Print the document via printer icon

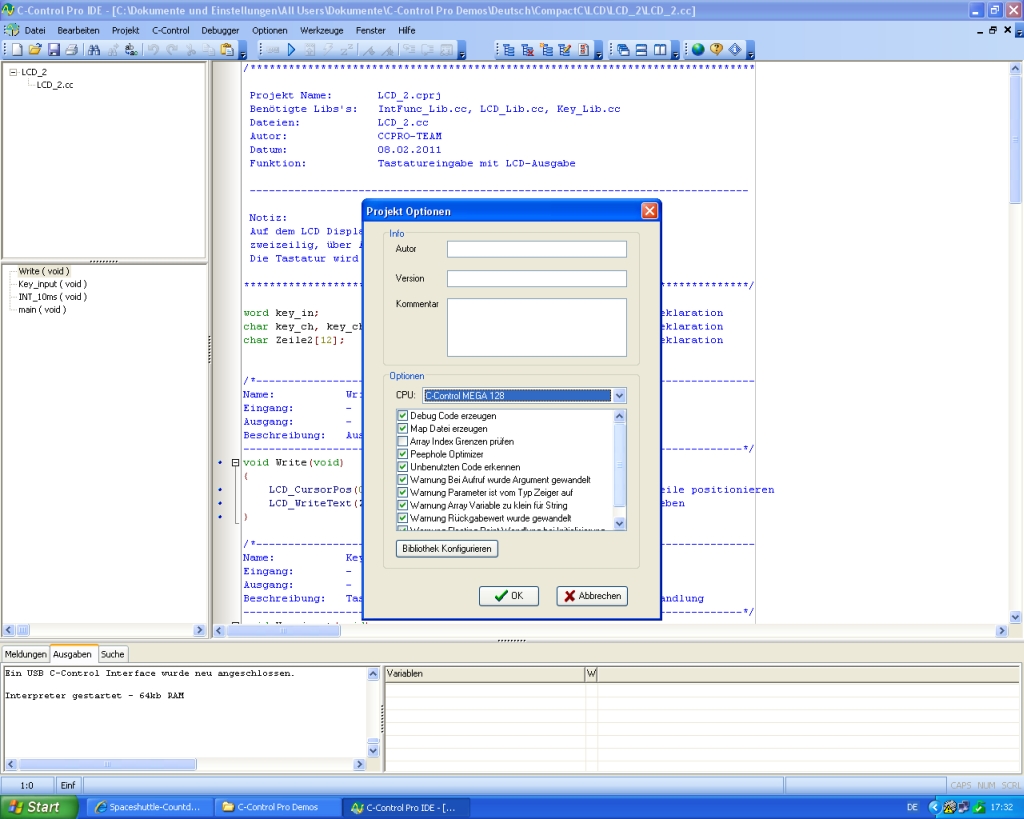(72, 50)
